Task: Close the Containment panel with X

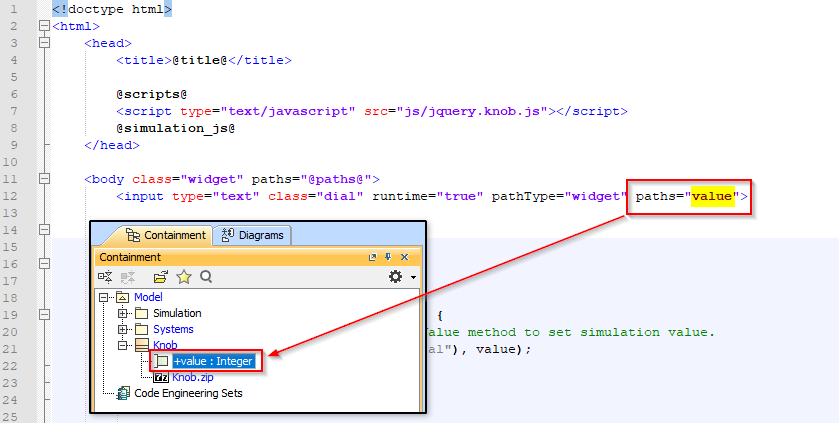Action: coord(405,257)
